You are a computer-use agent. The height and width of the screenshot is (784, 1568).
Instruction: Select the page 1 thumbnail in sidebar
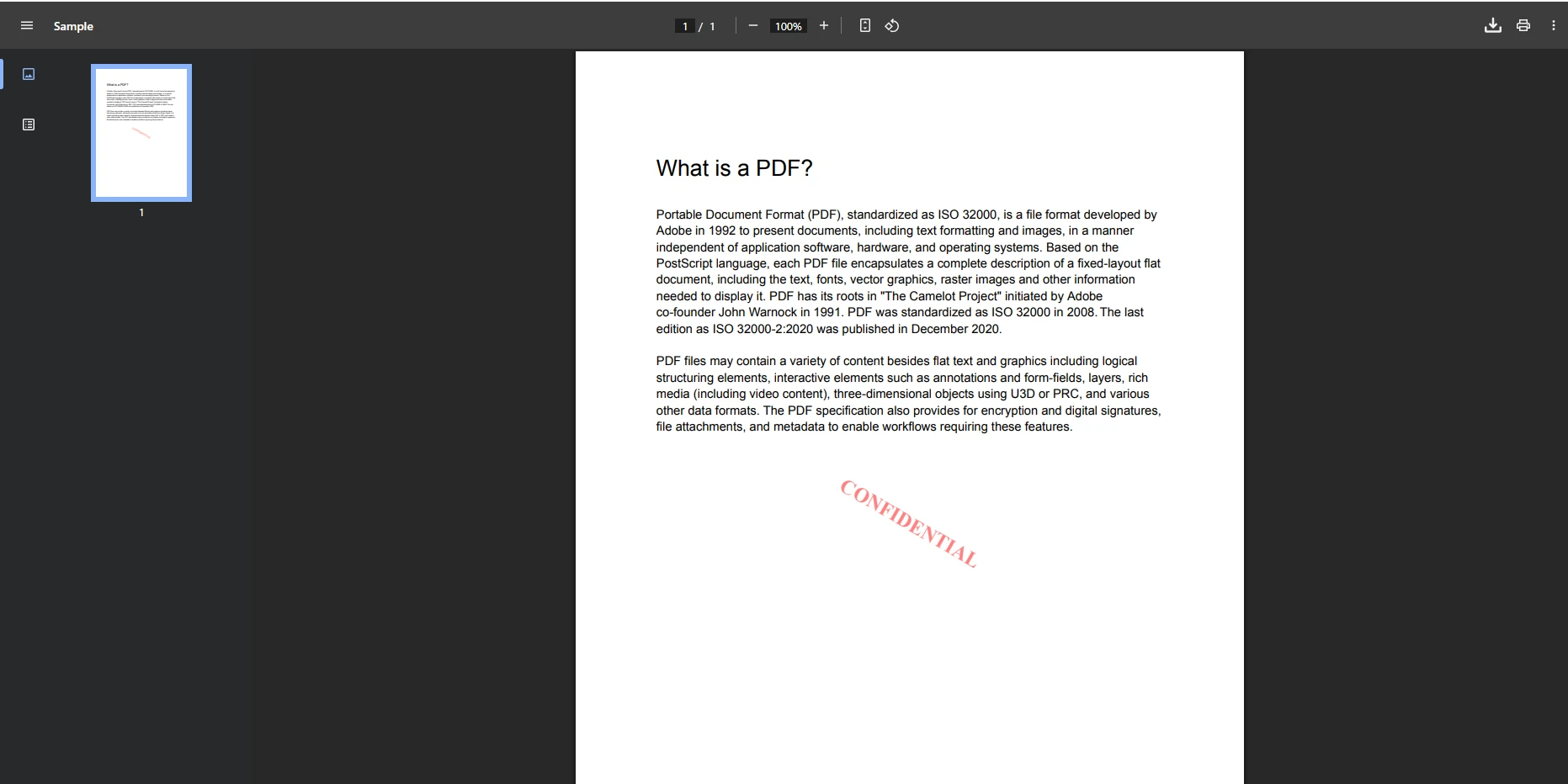(x=141, y=132)
